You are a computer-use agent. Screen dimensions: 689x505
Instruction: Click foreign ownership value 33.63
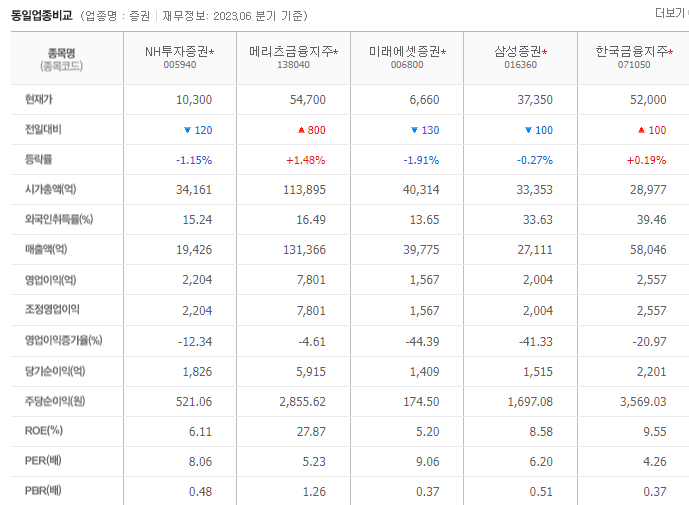pyautogui.click(x=538, y=220)
